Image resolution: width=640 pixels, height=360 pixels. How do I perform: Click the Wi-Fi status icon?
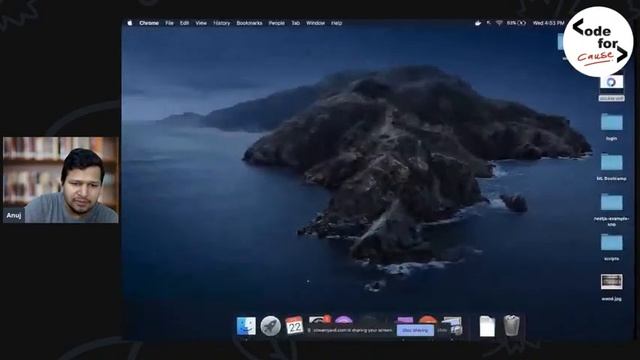click(x=499, y=23)
